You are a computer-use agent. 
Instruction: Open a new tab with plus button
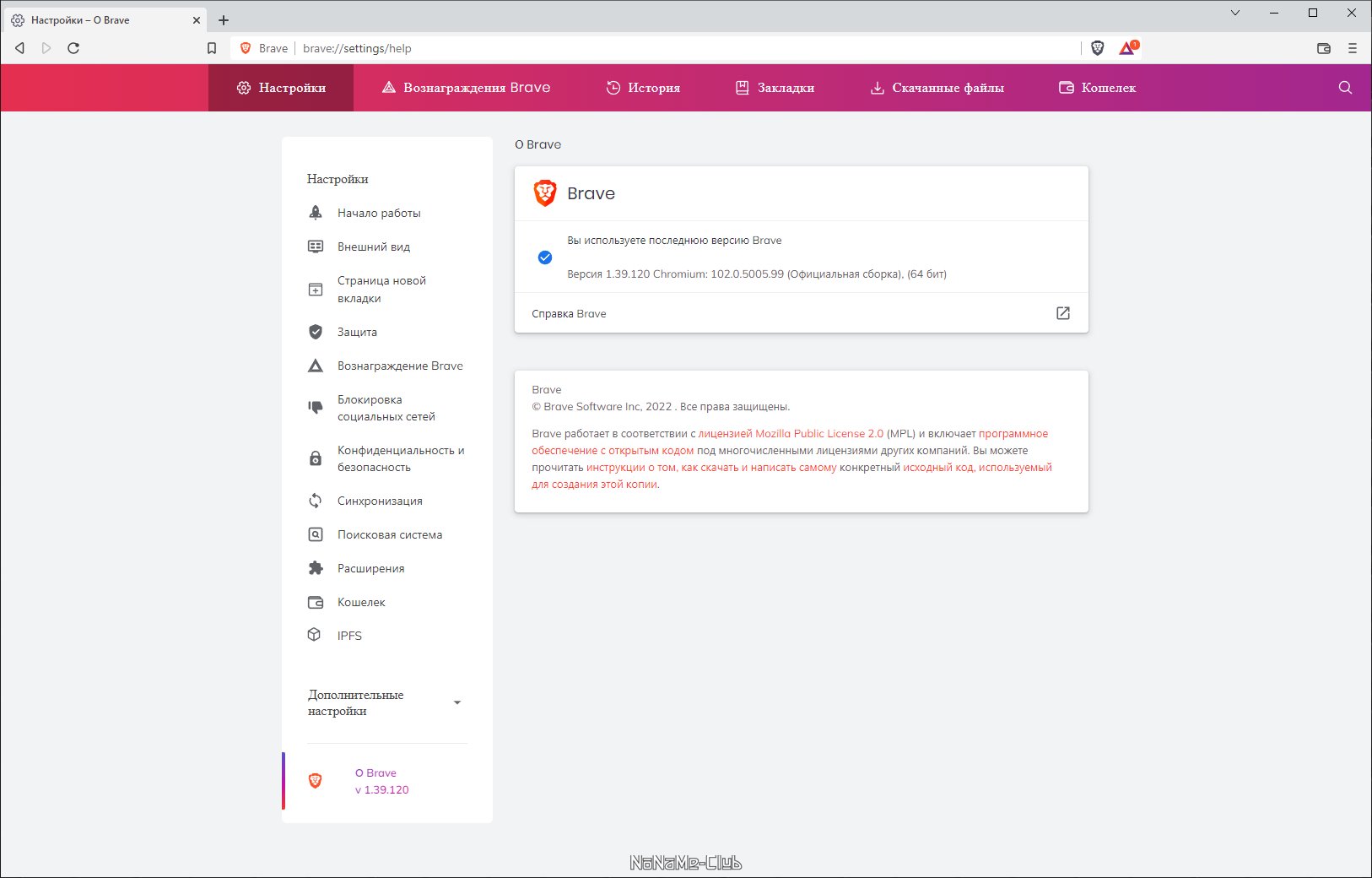(x=224, y=20)
